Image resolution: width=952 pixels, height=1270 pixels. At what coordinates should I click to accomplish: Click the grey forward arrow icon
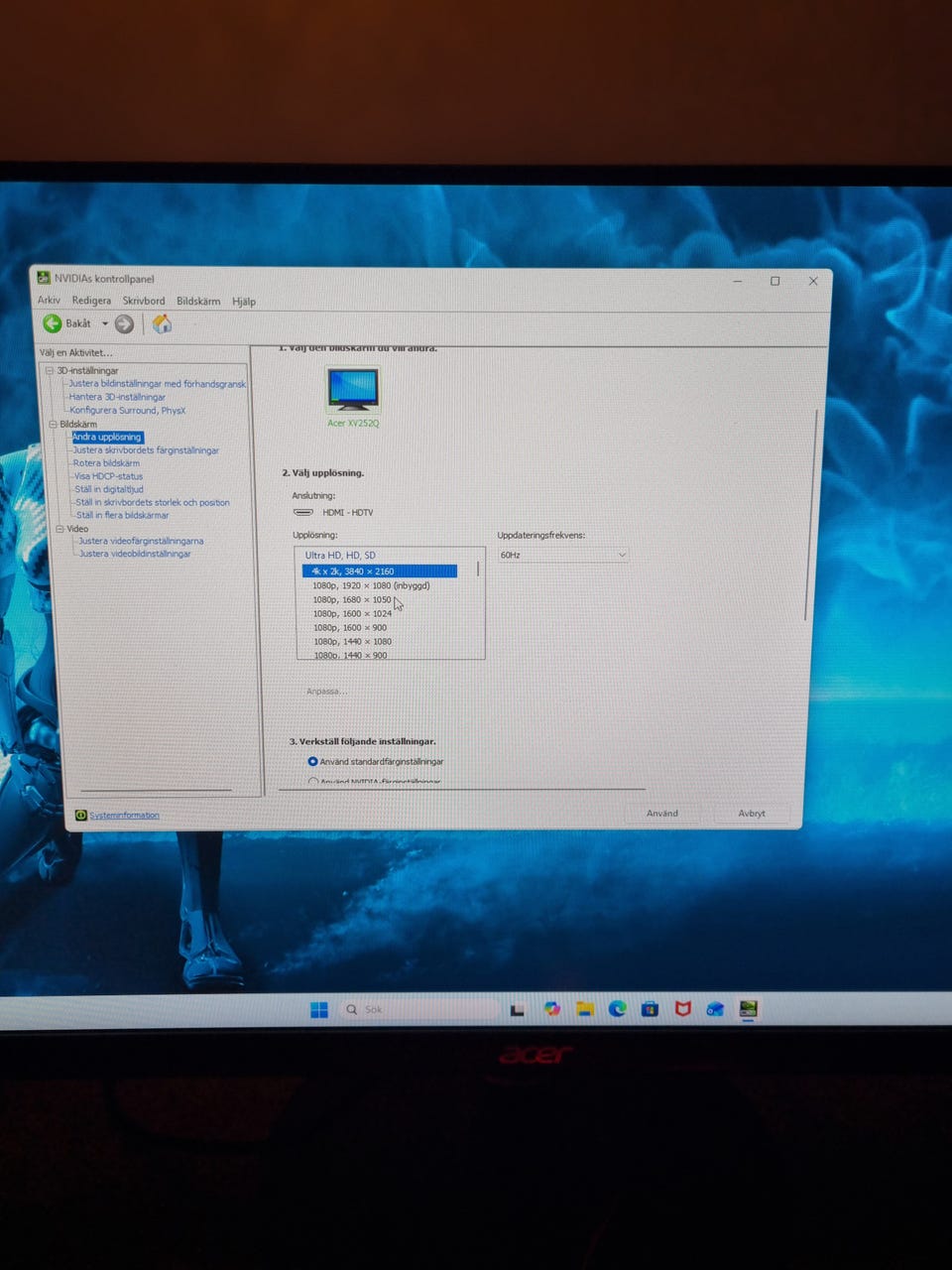tap(124, 323)
